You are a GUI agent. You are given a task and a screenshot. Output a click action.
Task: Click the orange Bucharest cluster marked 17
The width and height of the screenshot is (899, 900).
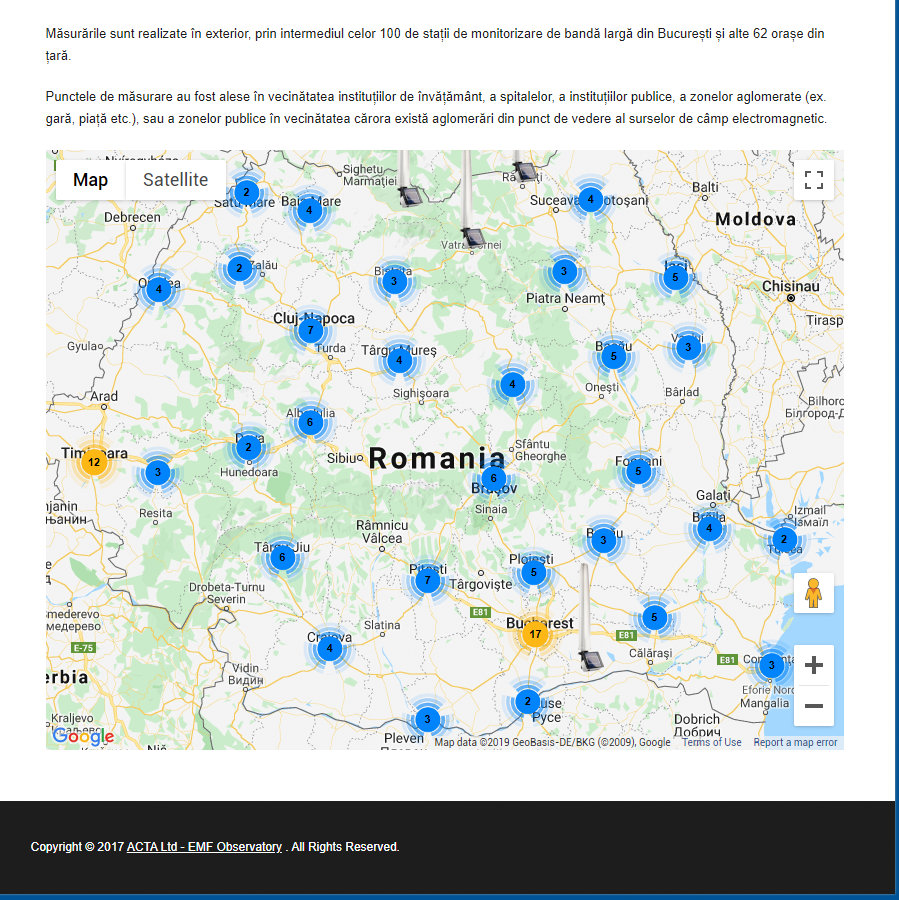point(536,634)
